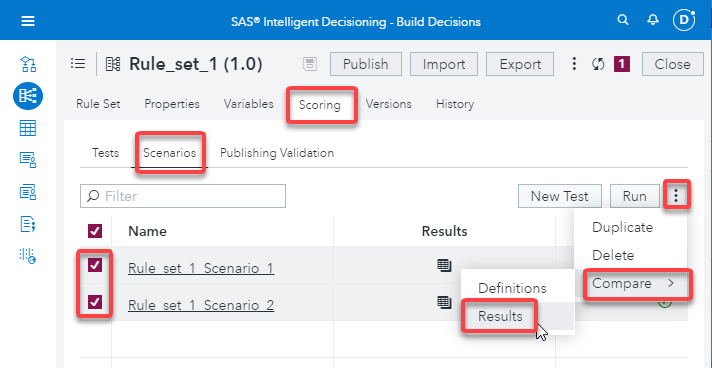The width and height of the screenshot is (712, 368).
Task: Sort by the Results column header
Action: coord(445,231)
